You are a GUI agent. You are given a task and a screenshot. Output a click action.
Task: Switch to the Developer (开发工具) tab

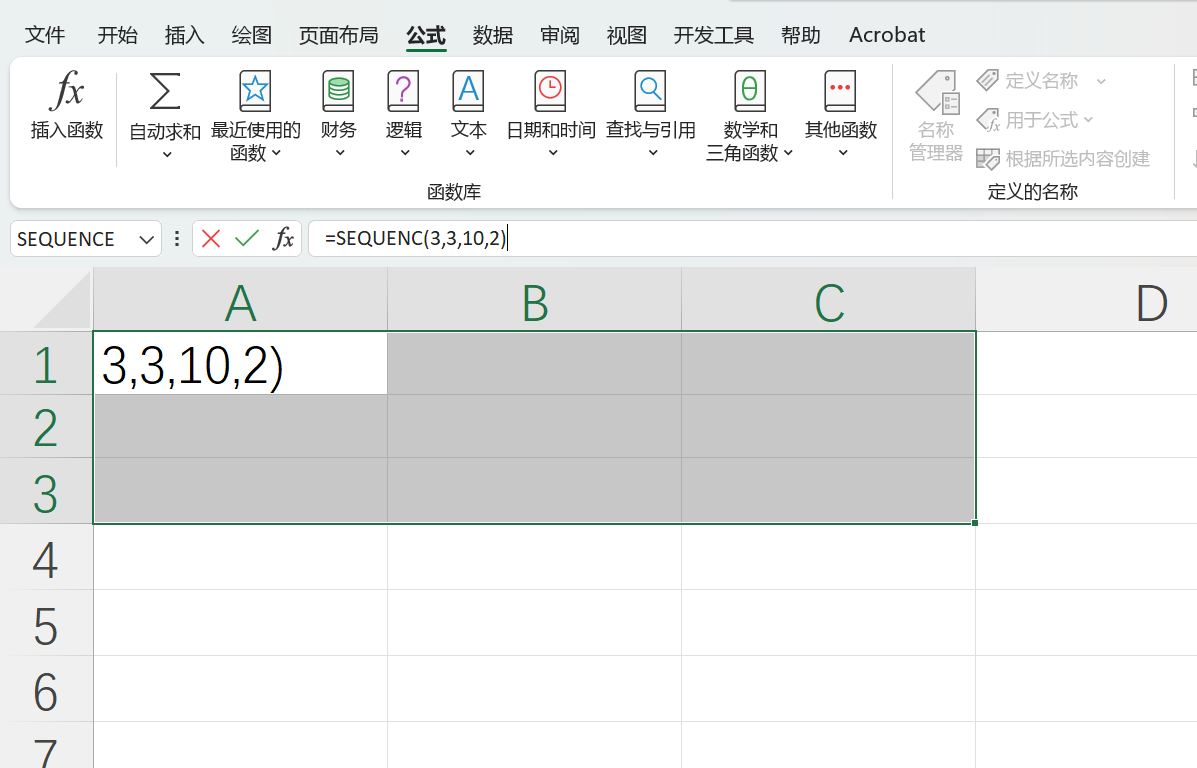pyautogui.click(x=714, y=35)
